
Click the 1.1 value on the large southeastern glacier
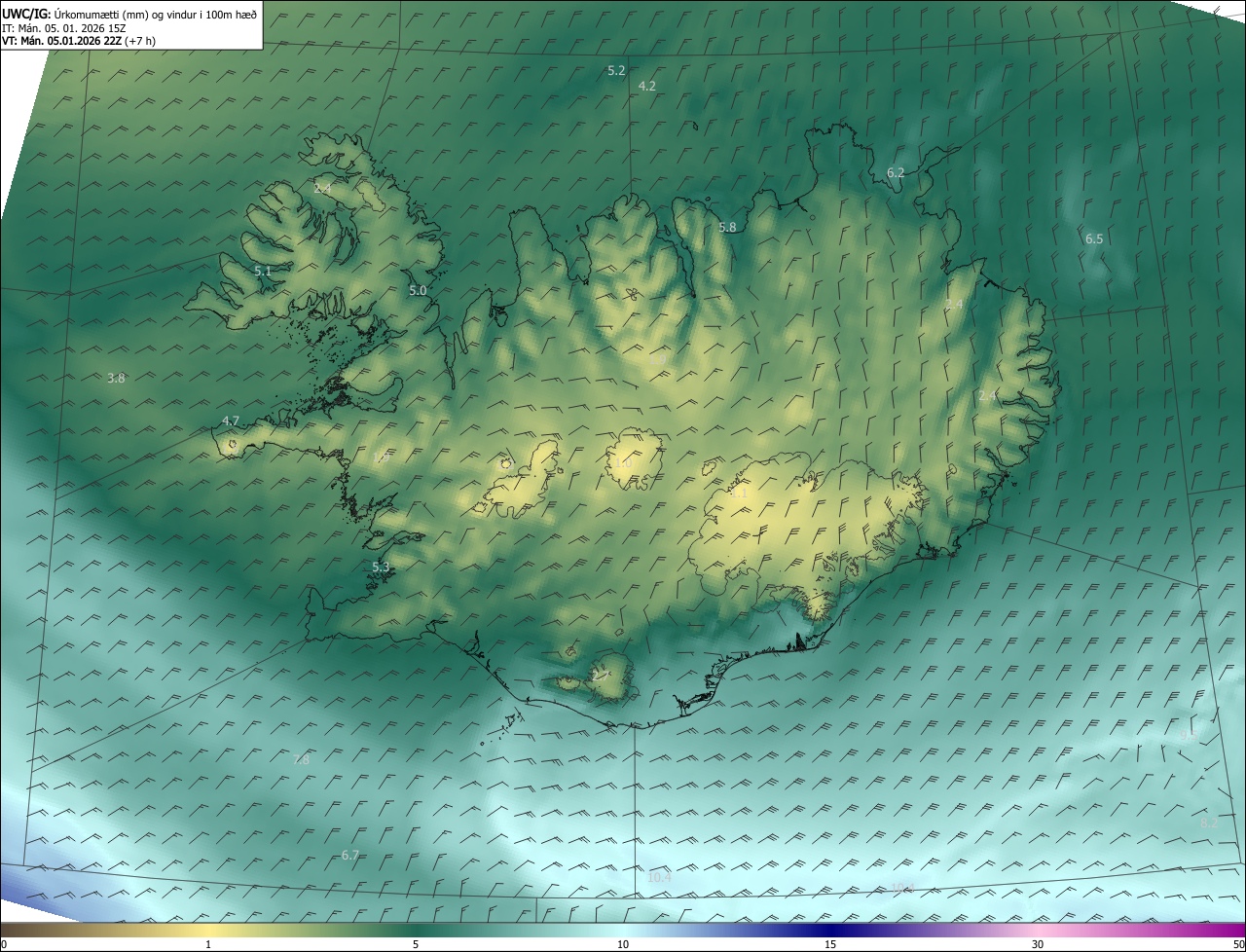[x=739, y=494]
